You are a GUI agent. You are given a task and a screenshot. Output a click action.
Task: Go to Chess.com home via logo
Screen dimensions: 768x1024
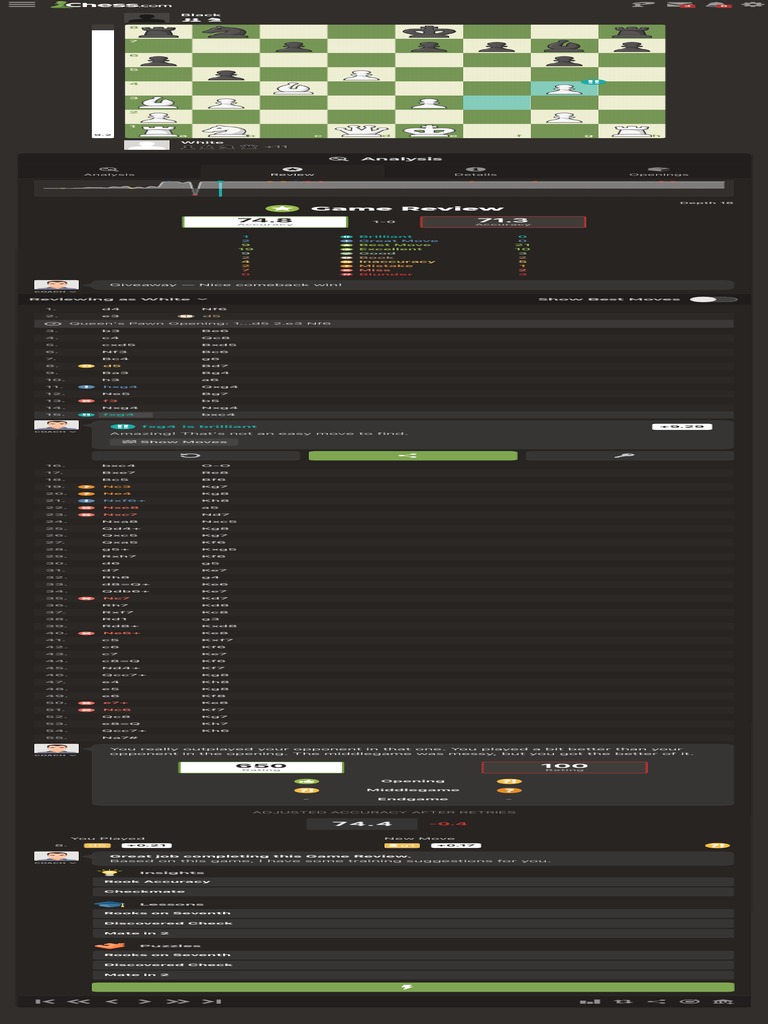coord(112,5)
